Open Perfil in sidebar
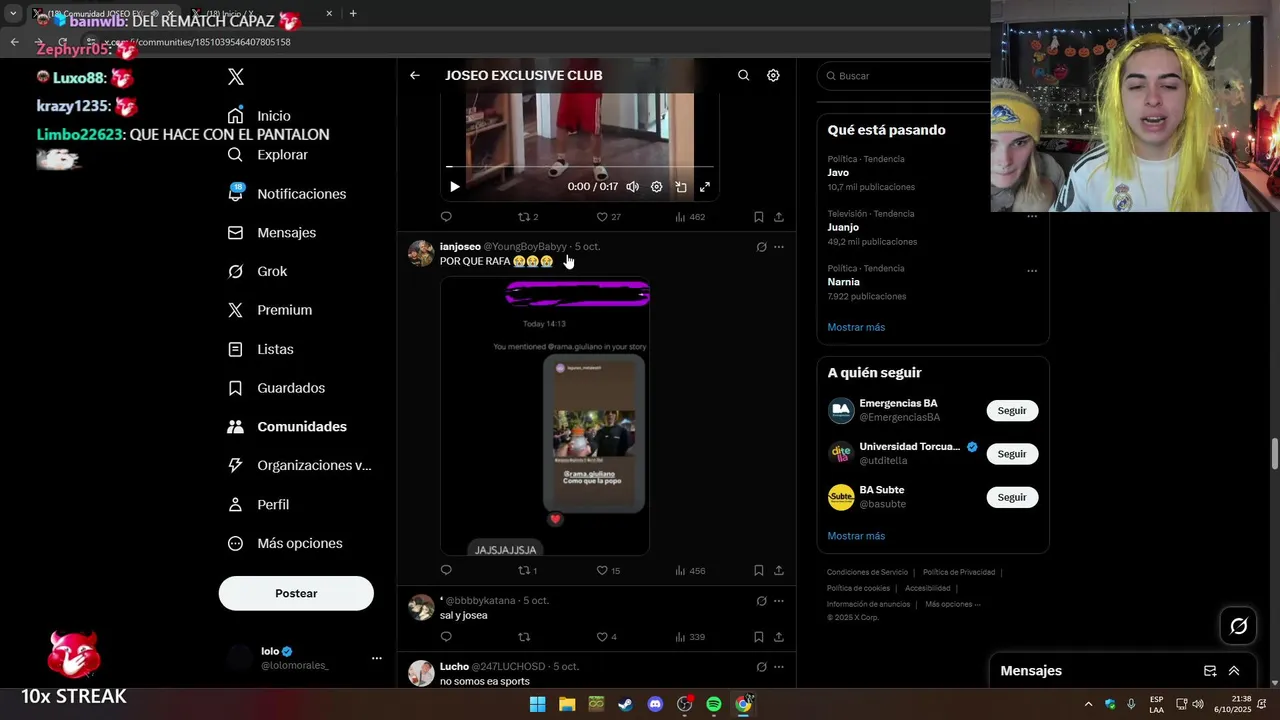 [x=258, y=505]
